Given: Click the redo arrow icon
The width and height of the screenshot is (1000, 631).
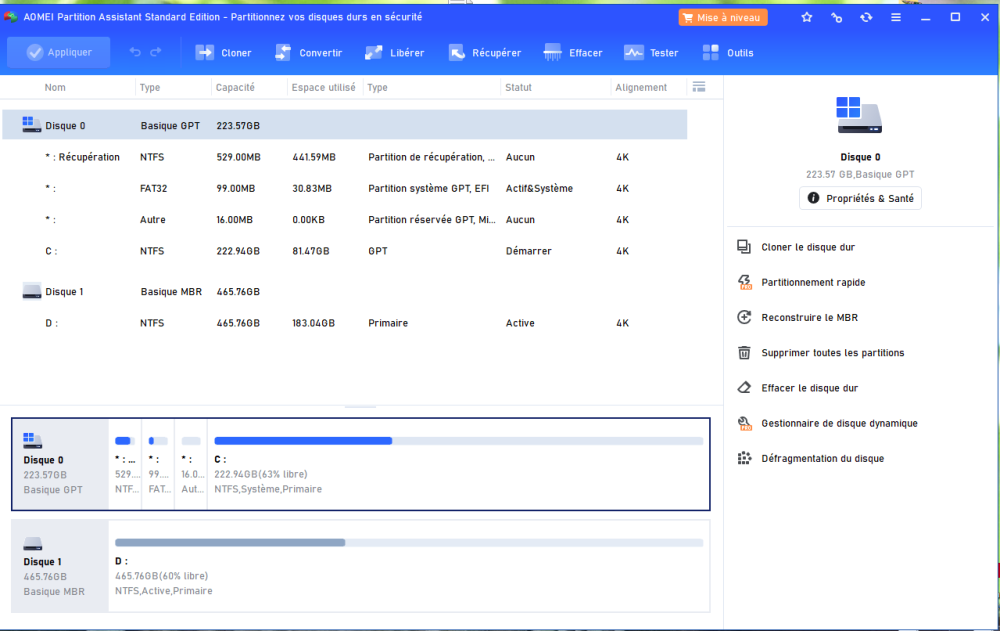Looking at the screenshot, I should click(x=156, y=53).
